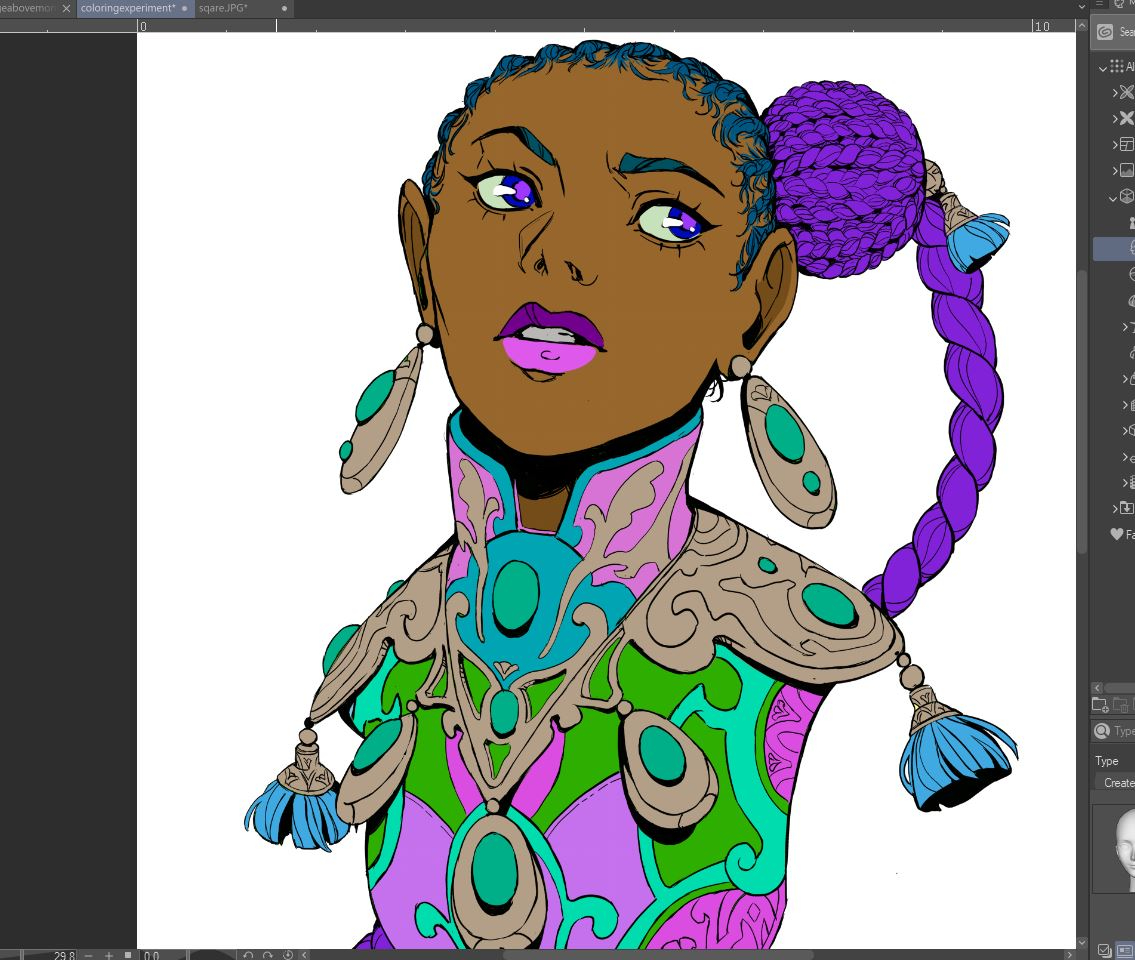1135x960 pixels.
Task: Open Clip Studio Assets search button
Action: point(1105,32)
